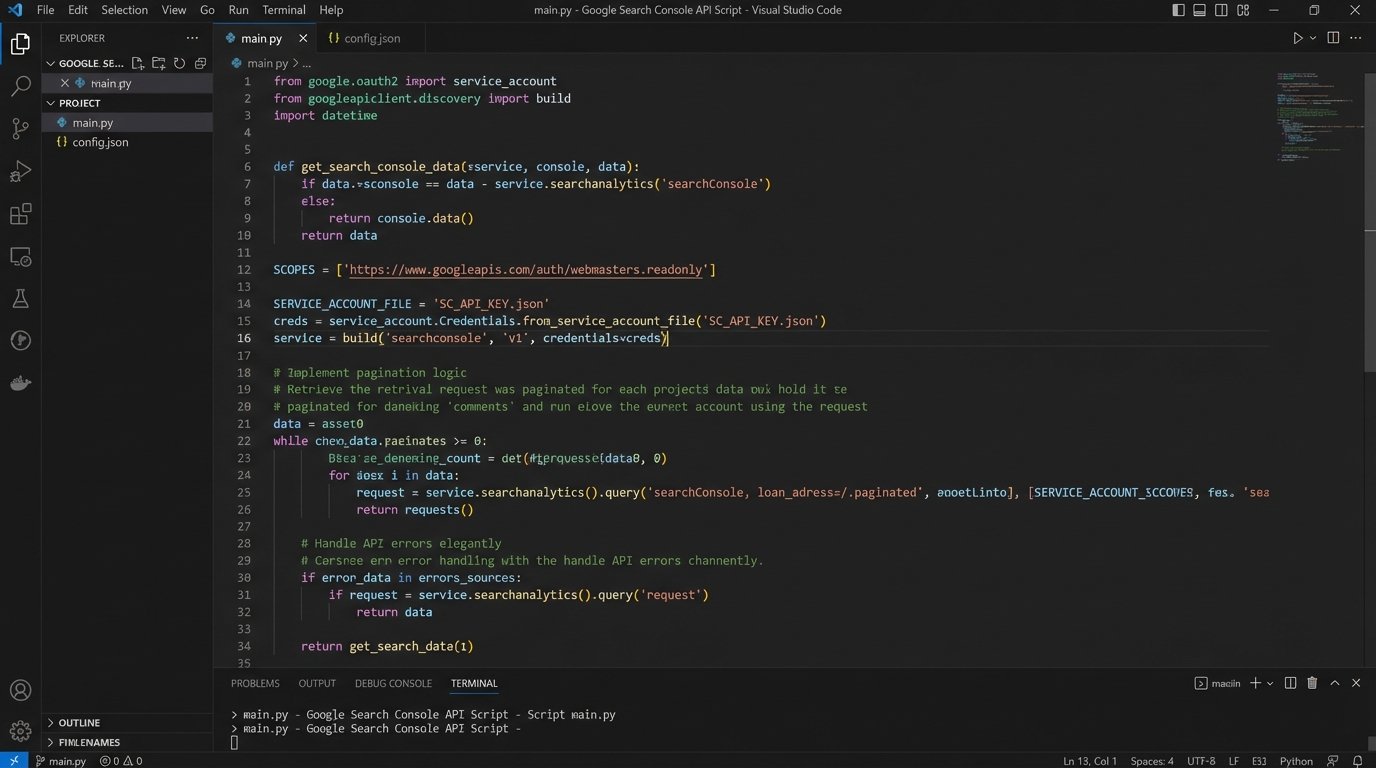Open the Source Control view

coord(20,129)
